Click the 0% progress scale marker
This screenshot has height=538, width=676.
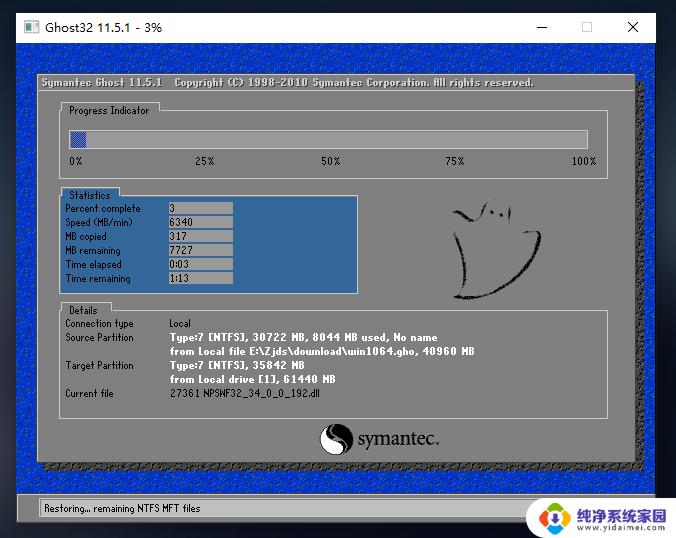click(x=75, y=161)
